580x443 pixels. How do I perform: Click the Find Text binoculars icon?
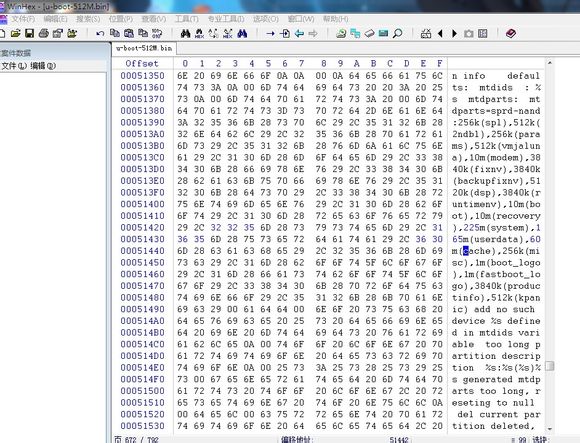pyautogui.click(x=185, y=34)
